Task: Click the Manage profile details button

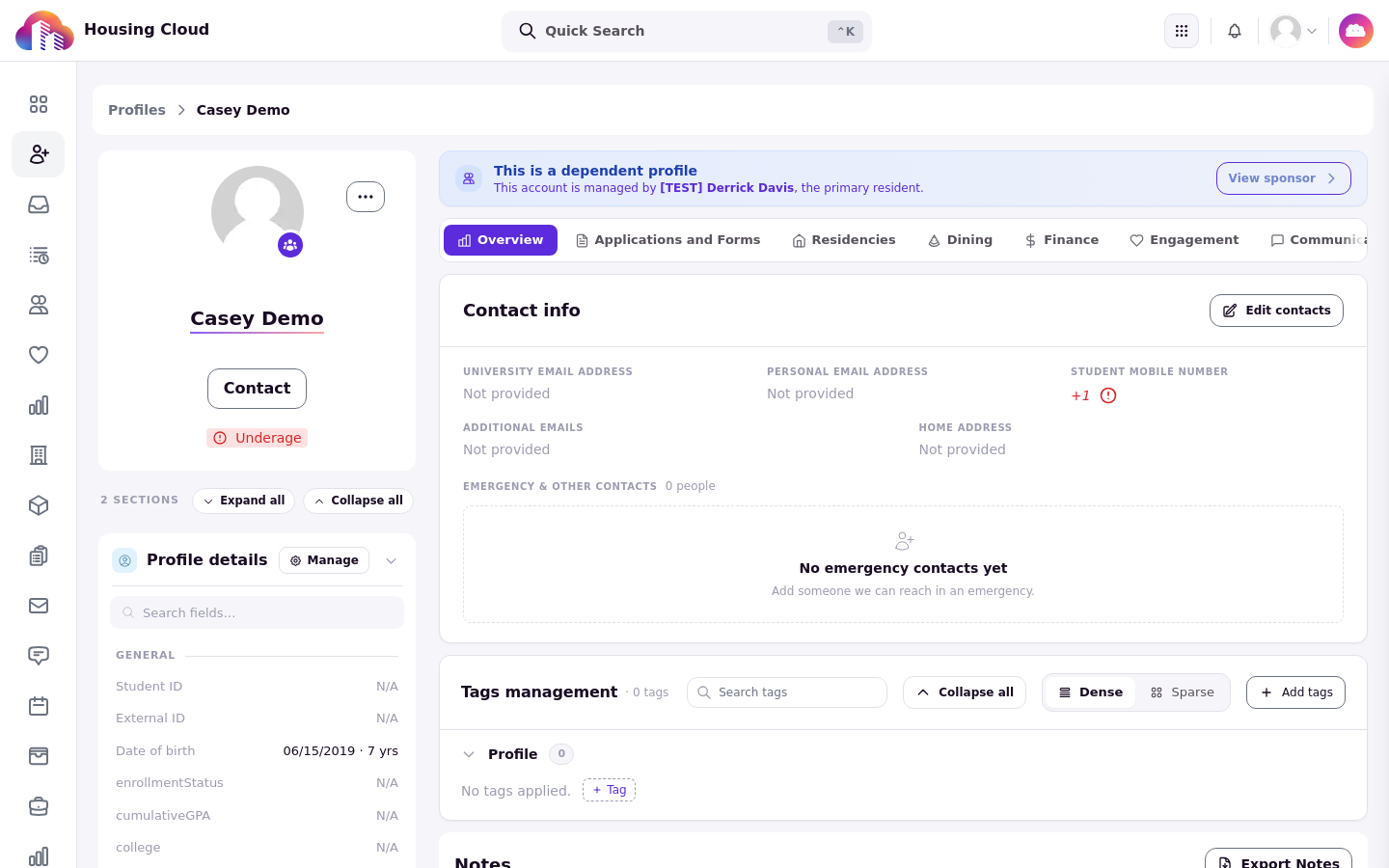Action: pos(324,560)
